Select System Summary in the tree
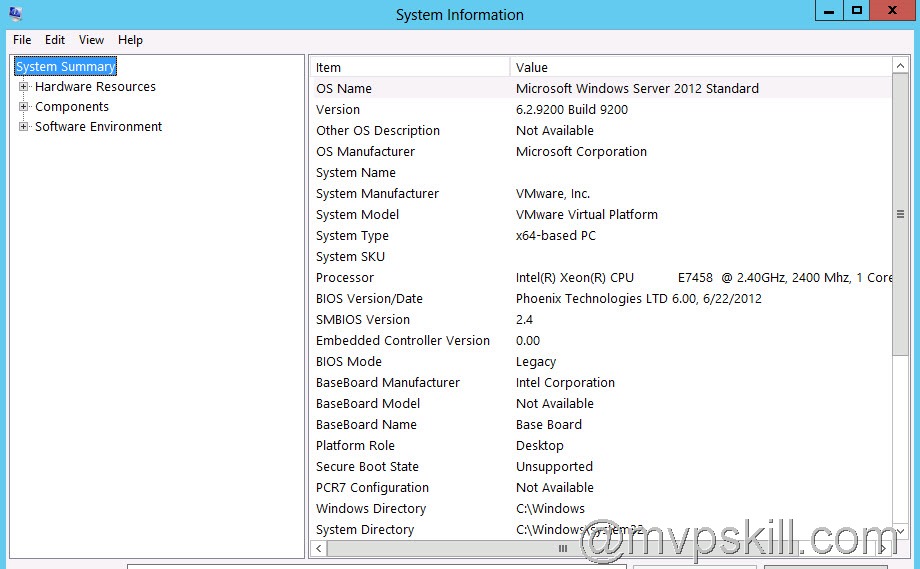 tap(65, 66)
